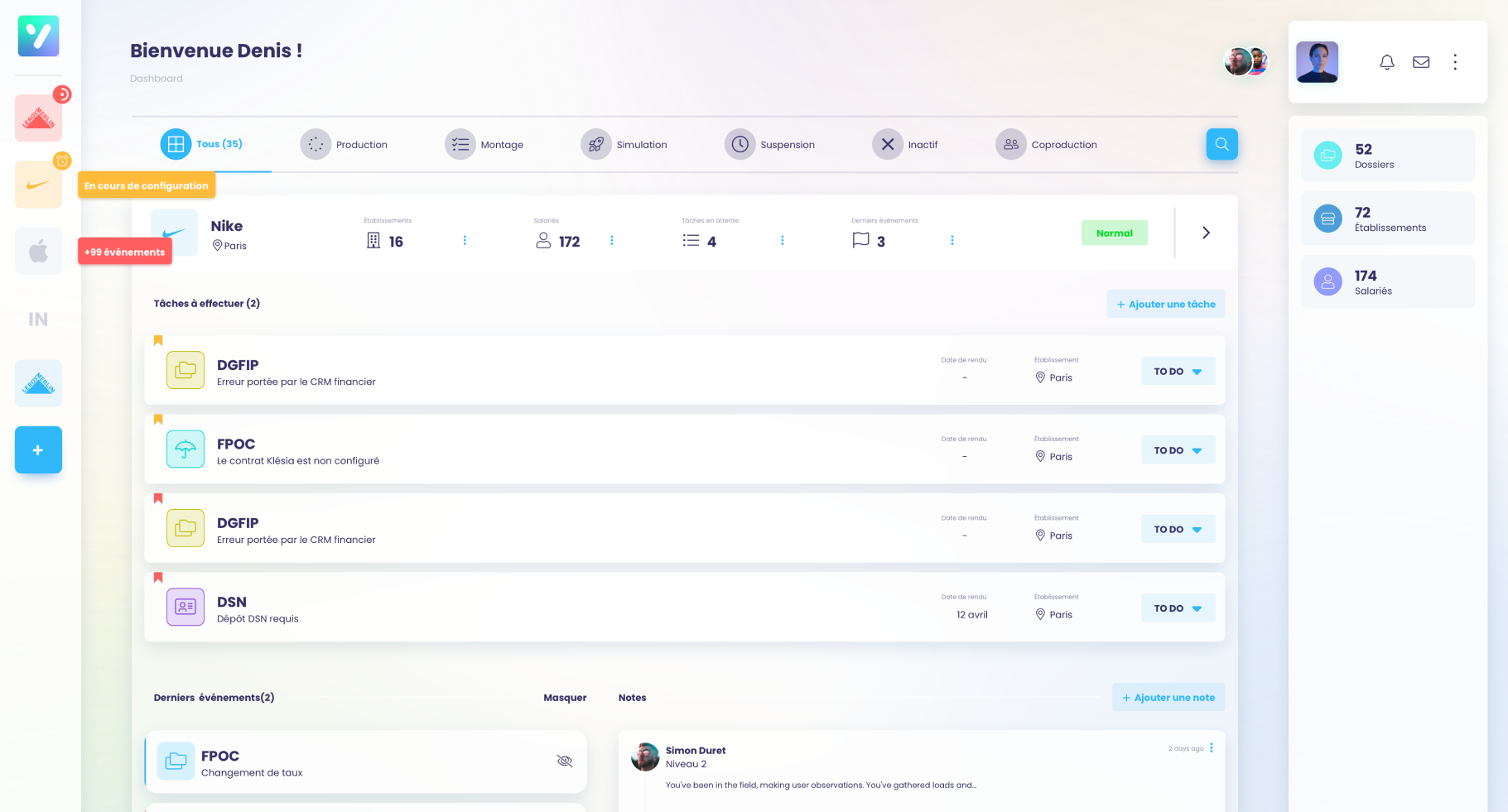
Task: Open the options dots on Simon Duret's note
Action: click(1212, 747)
